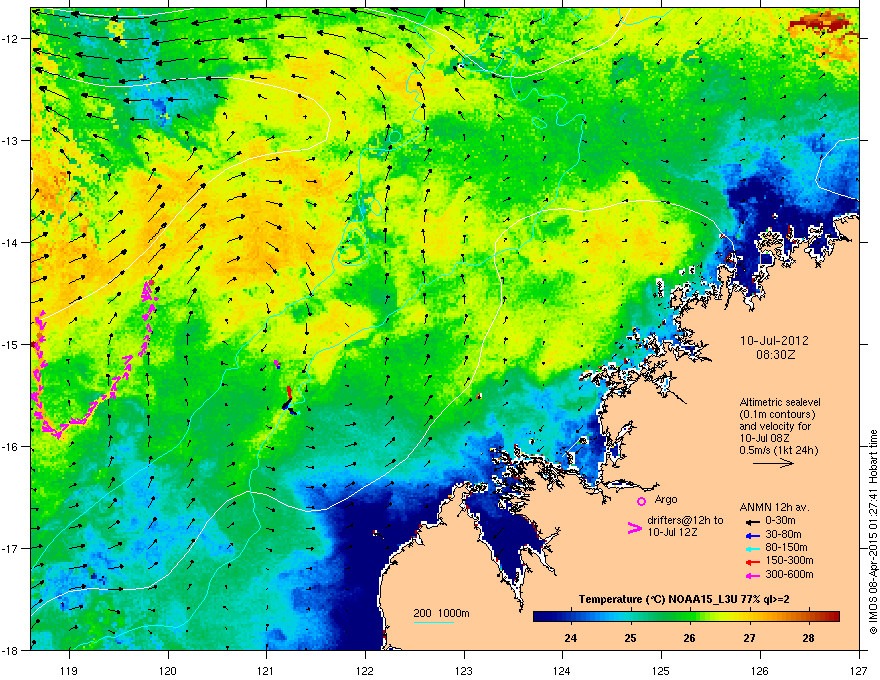Click the longitude axis label 123
Viewport: 880px width, 680px height.
pyautogui.click(x=464, y=670)
